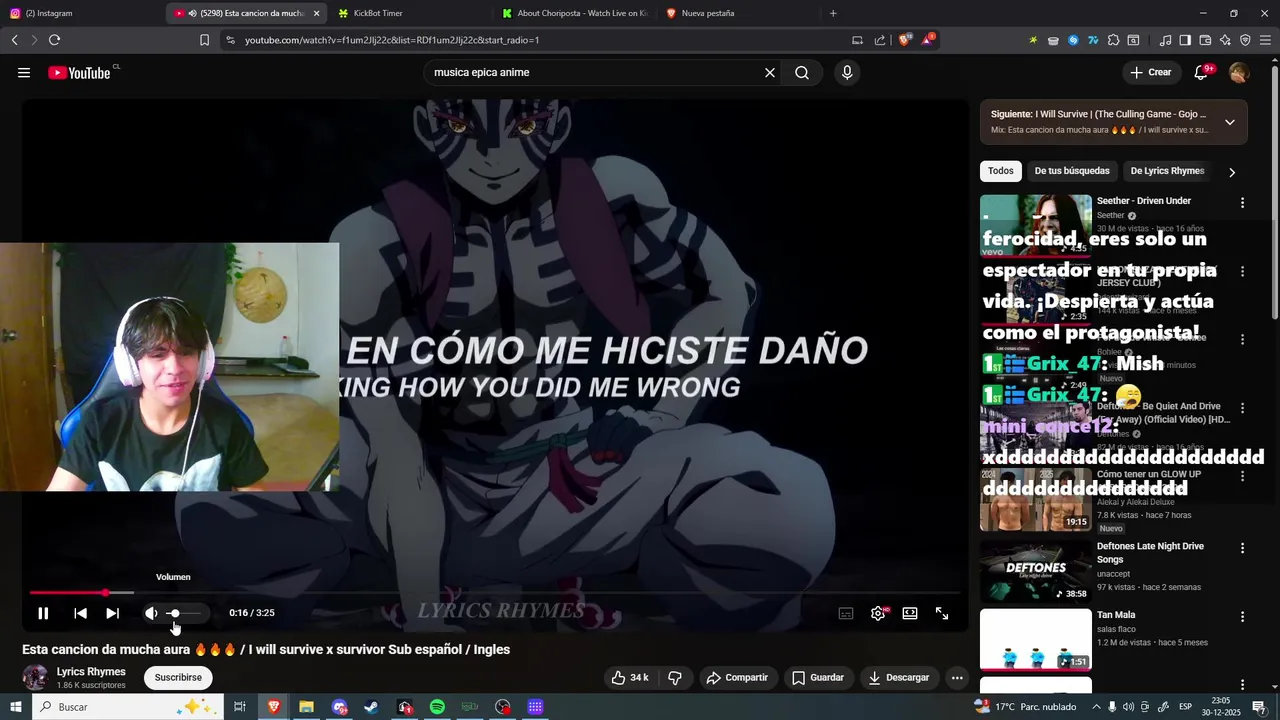Image resolution: width=1280 pixels, height=720 pixels.
Task: Download video via Descargar
Action: [898, 678]
